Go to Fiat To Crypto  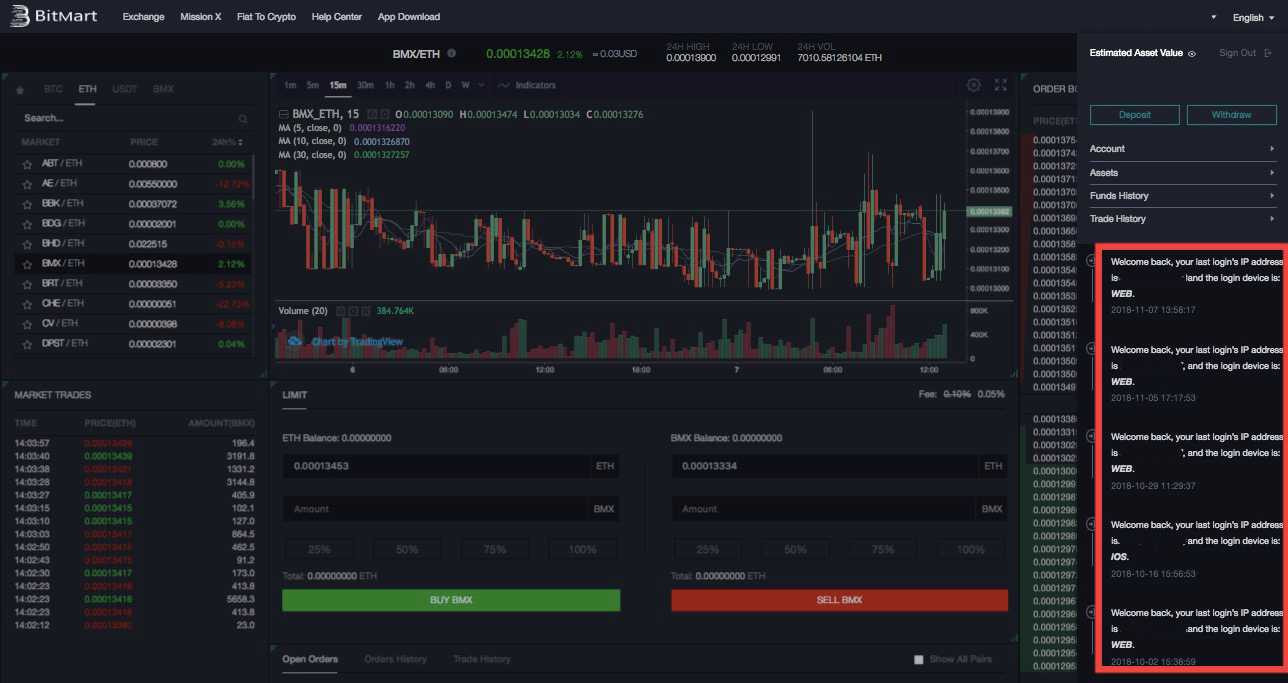(266, 17)
